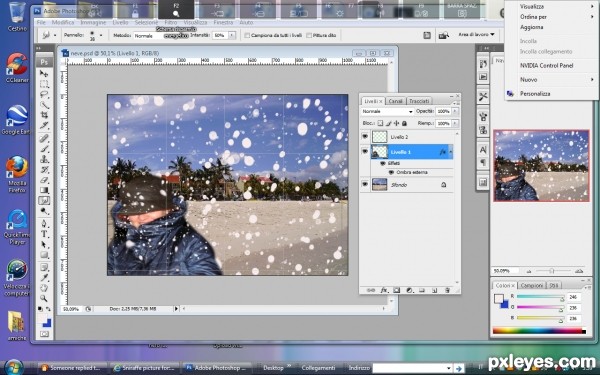Collapse Livello 1 effects arrow
This screenshot has width=600, height=375.
tap(451, 152)
